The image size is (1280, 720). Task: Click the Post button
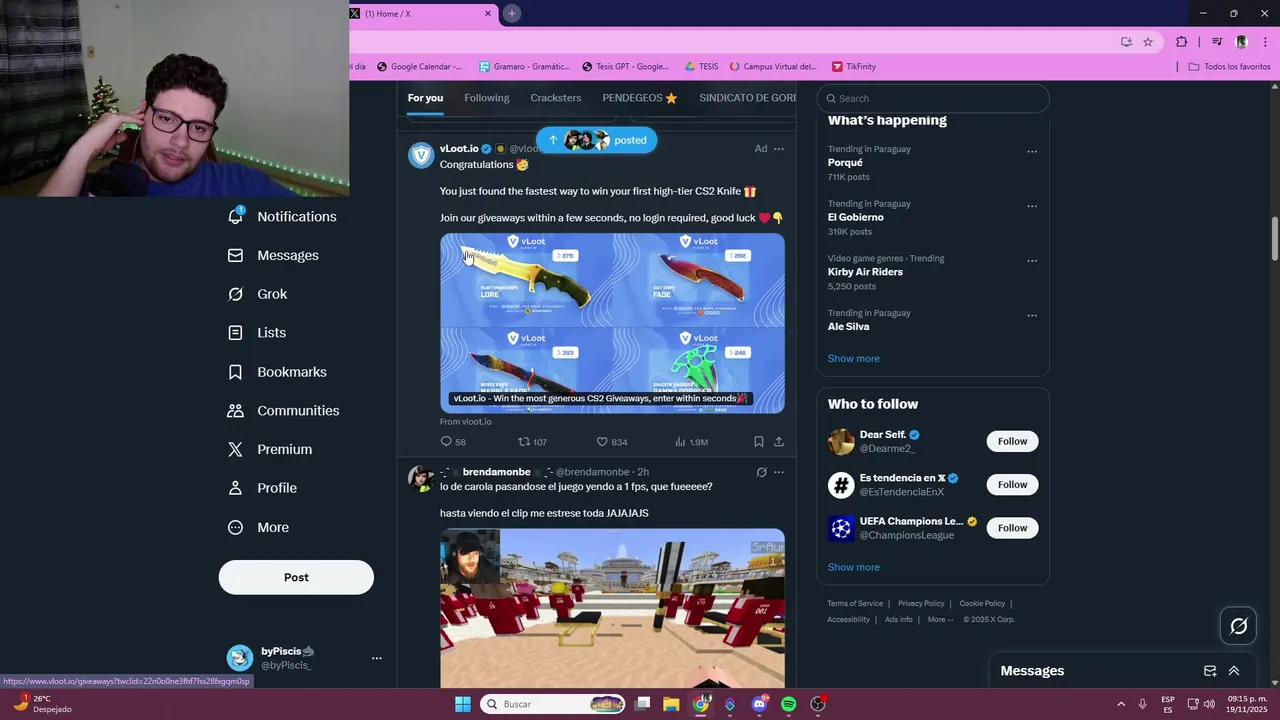point(296,577)
